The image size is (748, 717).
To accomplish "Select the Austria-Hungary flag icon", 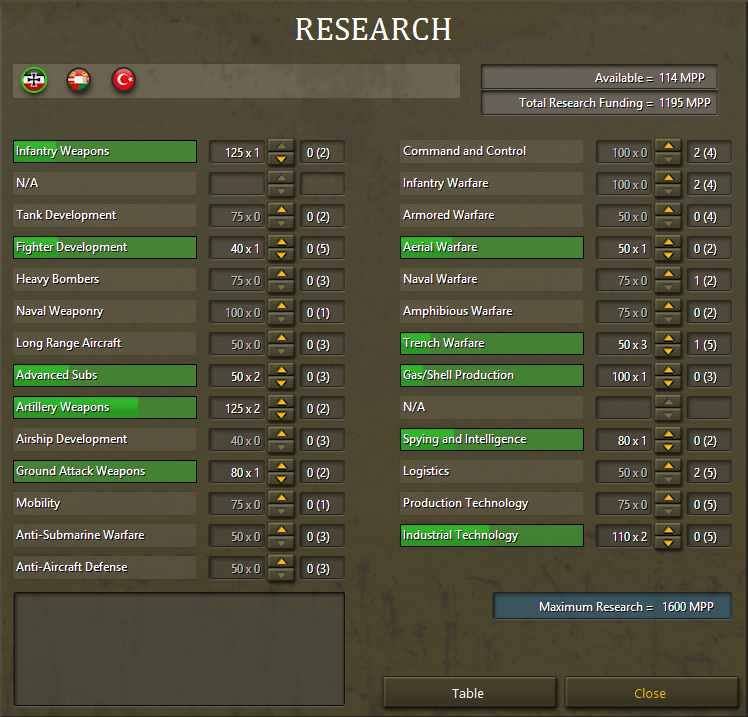I will (x=79, y=80).
